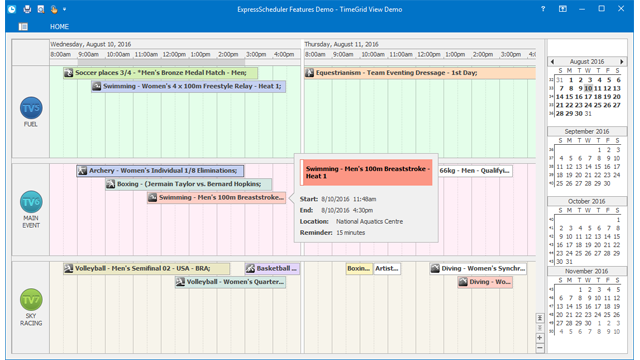This screenshot has width=640, height=360.
Task: Go to previous month in date navigator
Action: click(553, 62)
